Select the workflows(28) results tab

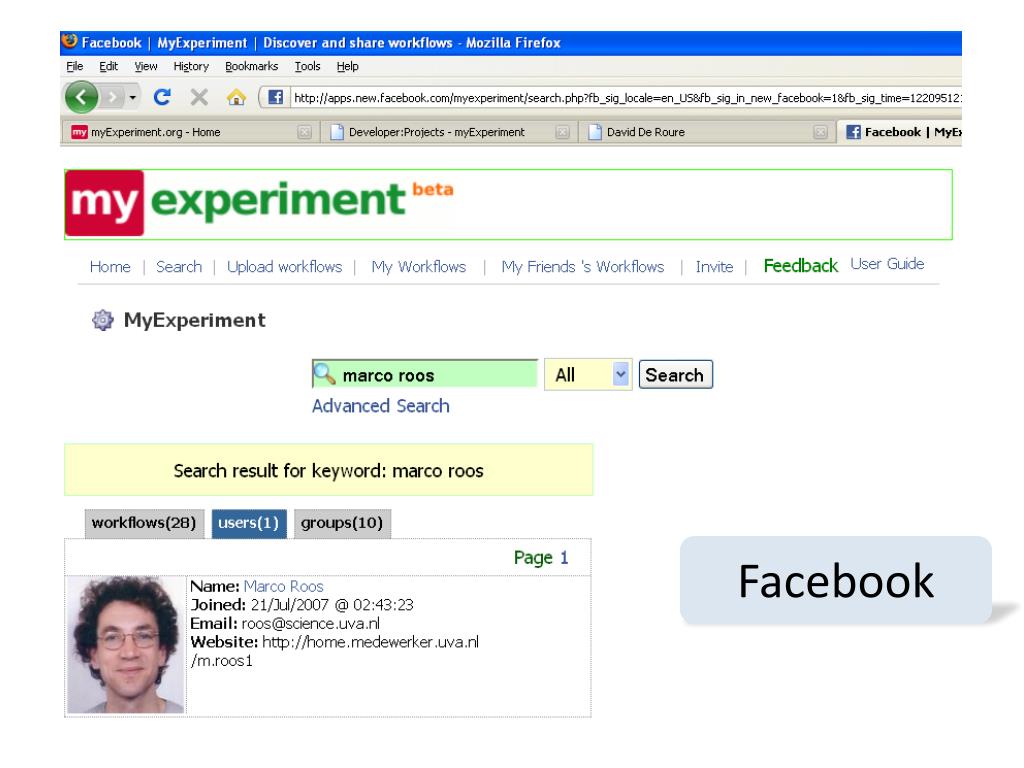144,523
